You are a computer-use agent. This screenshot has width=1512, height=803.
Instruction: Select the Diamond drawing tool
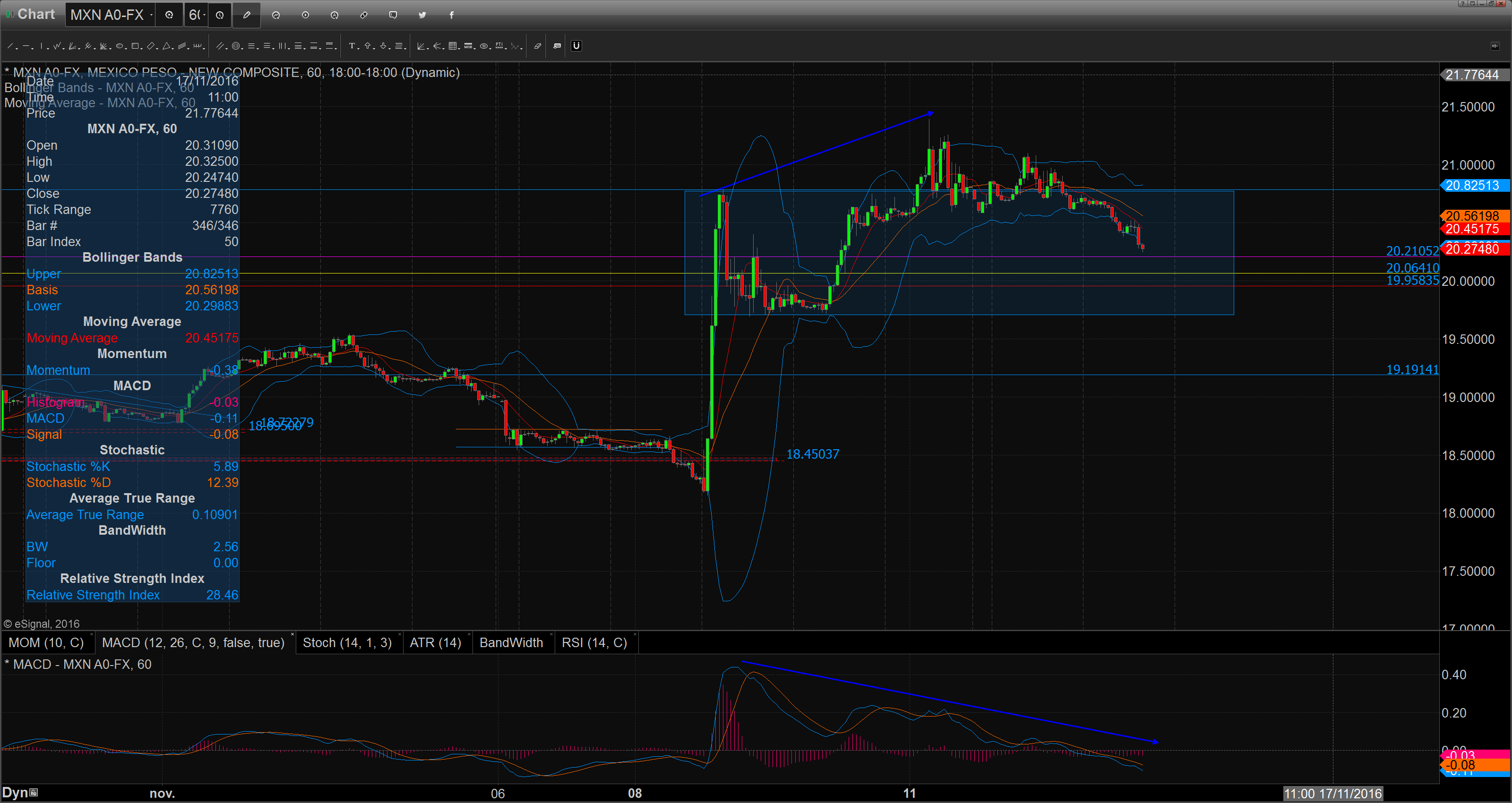(x=151, y=46)
